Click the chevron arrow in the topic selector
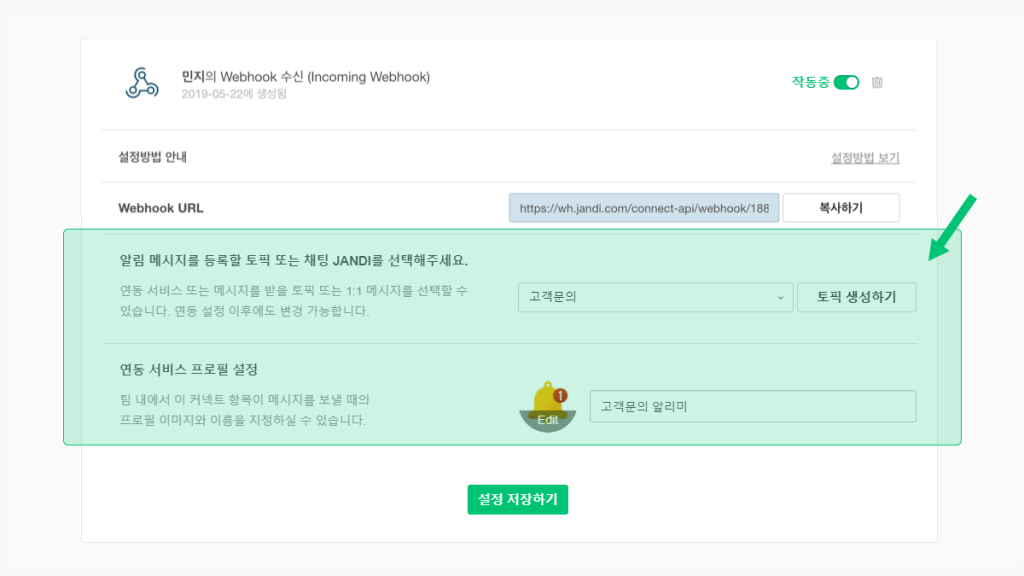Screen dimensions: 1024x576 point(780,297)
